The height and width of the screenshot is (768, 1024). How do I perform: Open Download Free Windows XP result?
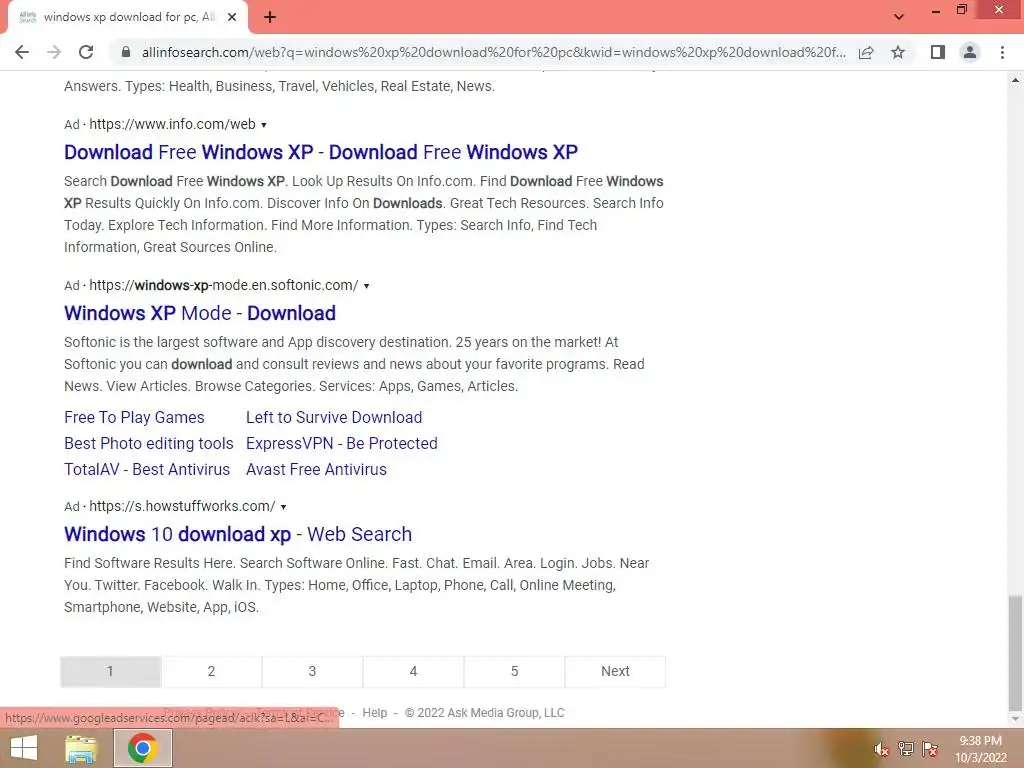click(321, 152)
